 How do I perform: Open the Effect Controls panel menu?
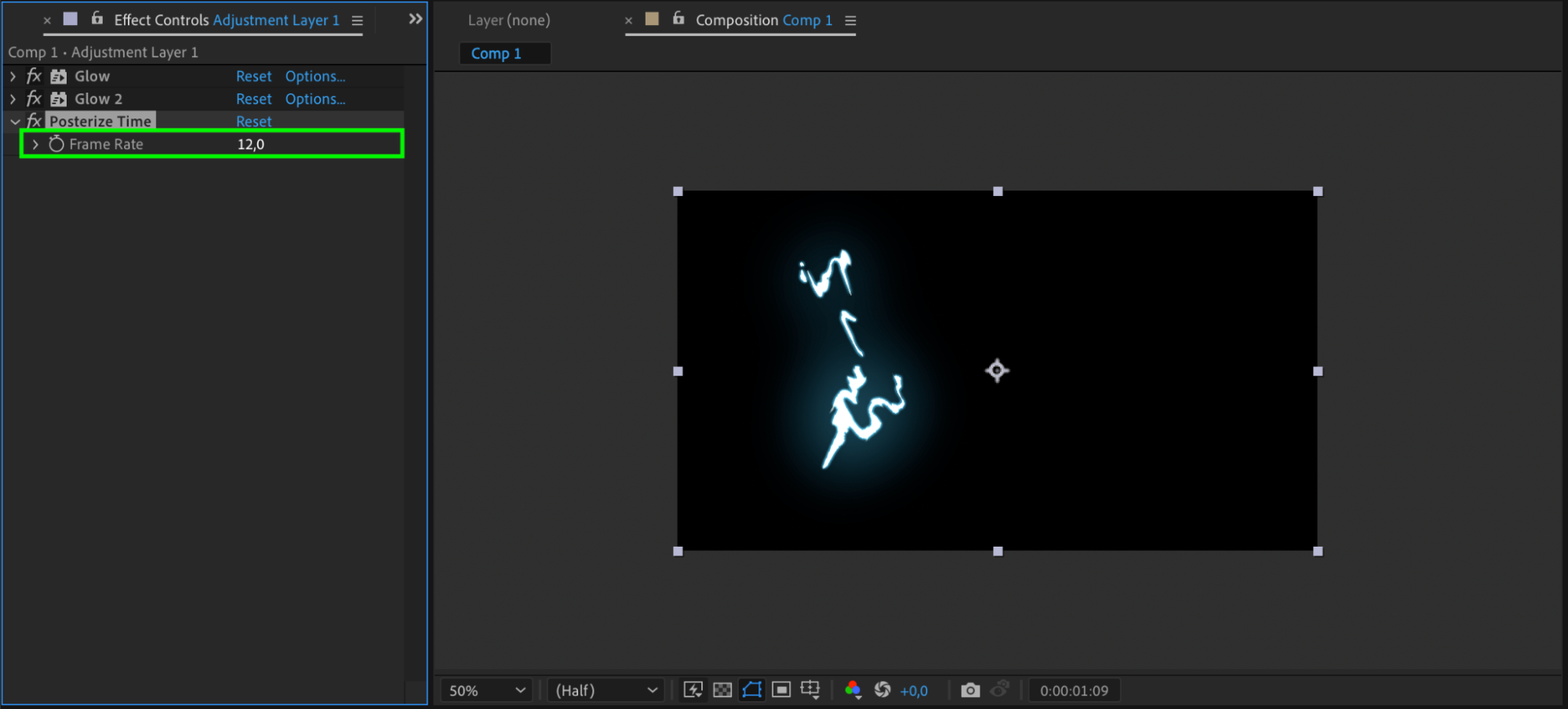coord(358,21)
